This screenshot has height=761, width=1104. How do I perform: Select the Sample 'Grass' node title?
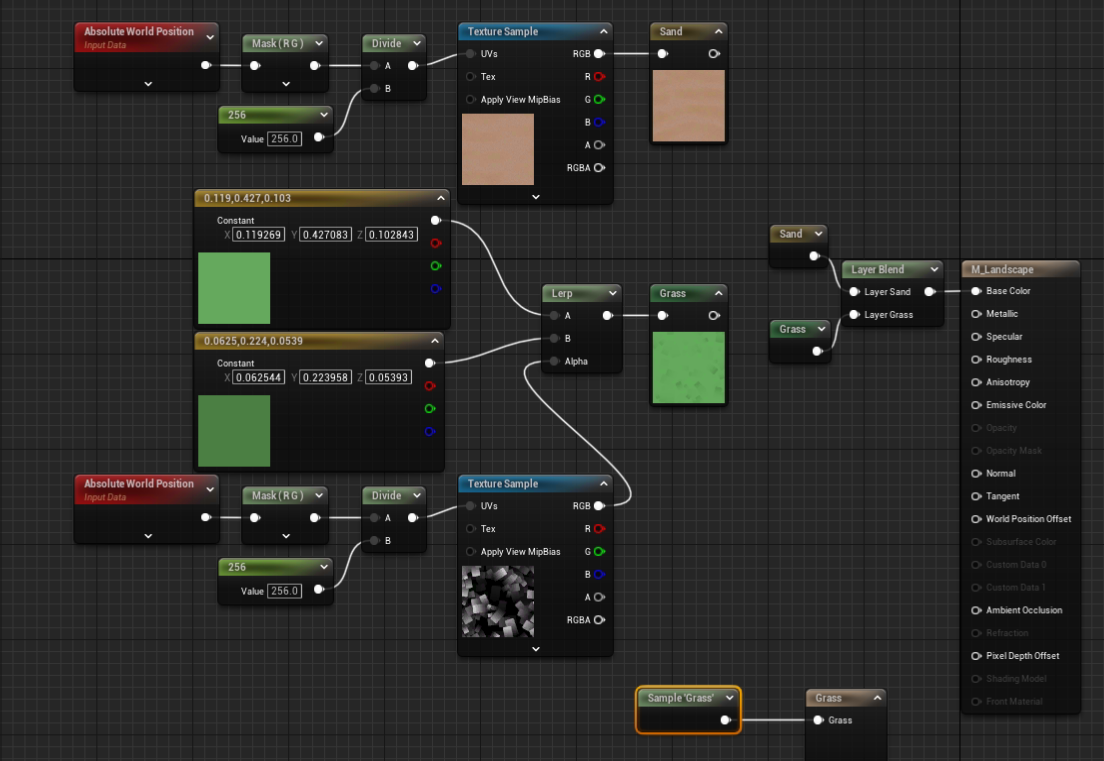pyautogui.click(x=680, y=698)
